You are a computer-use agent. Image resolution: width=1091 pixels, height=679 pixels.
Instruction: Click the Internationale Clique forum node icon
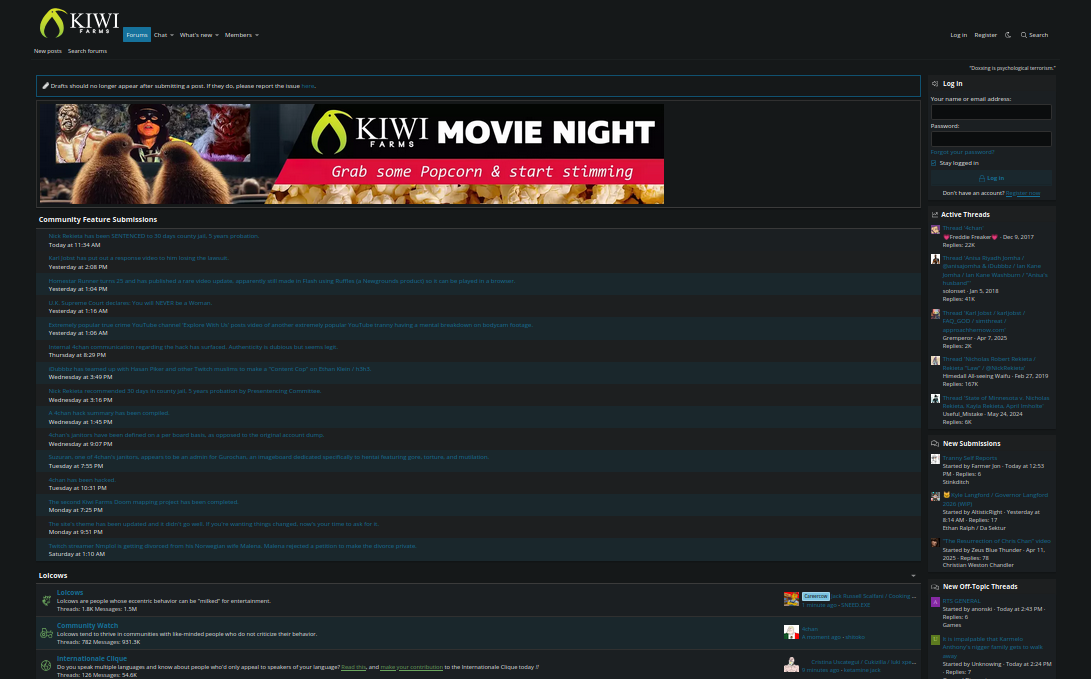(46, 666)
